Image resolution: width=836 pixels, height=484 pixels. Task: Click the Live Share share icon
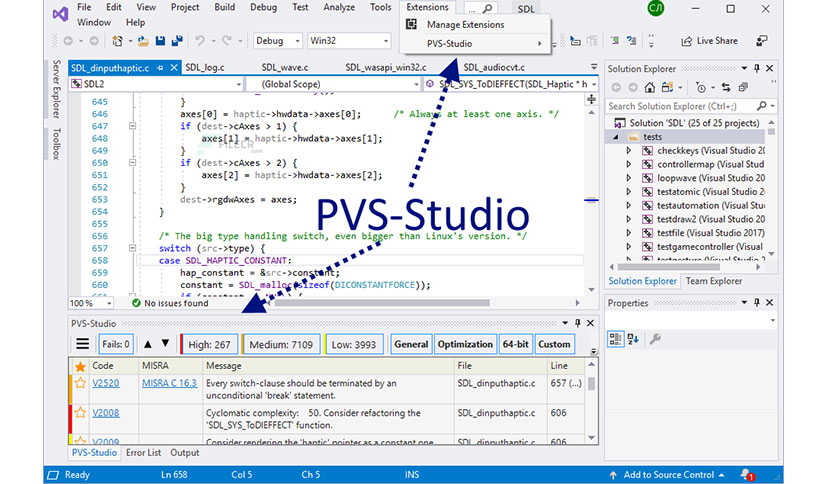click(686, 41)
